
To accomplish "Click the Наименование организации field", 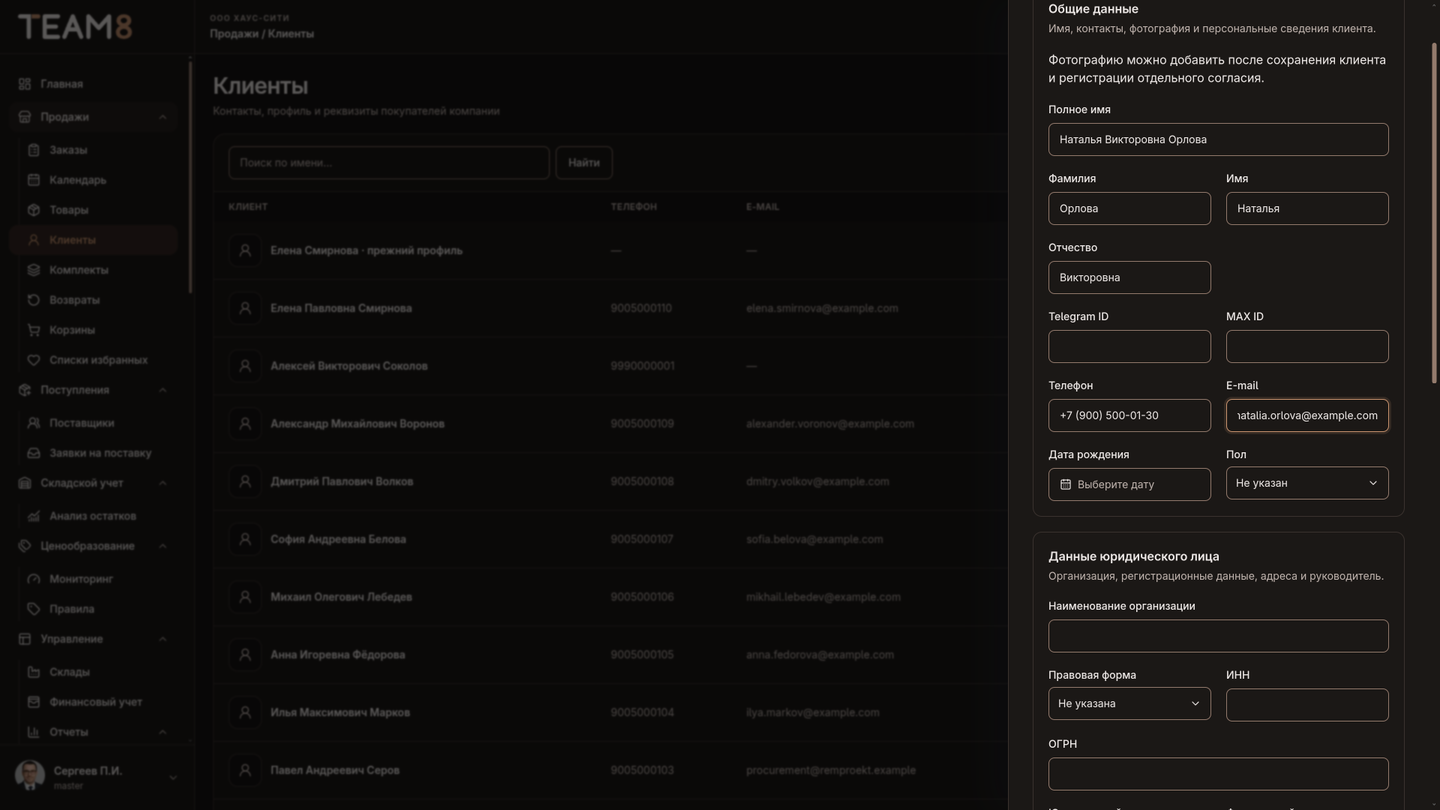I will (1218, 636).
